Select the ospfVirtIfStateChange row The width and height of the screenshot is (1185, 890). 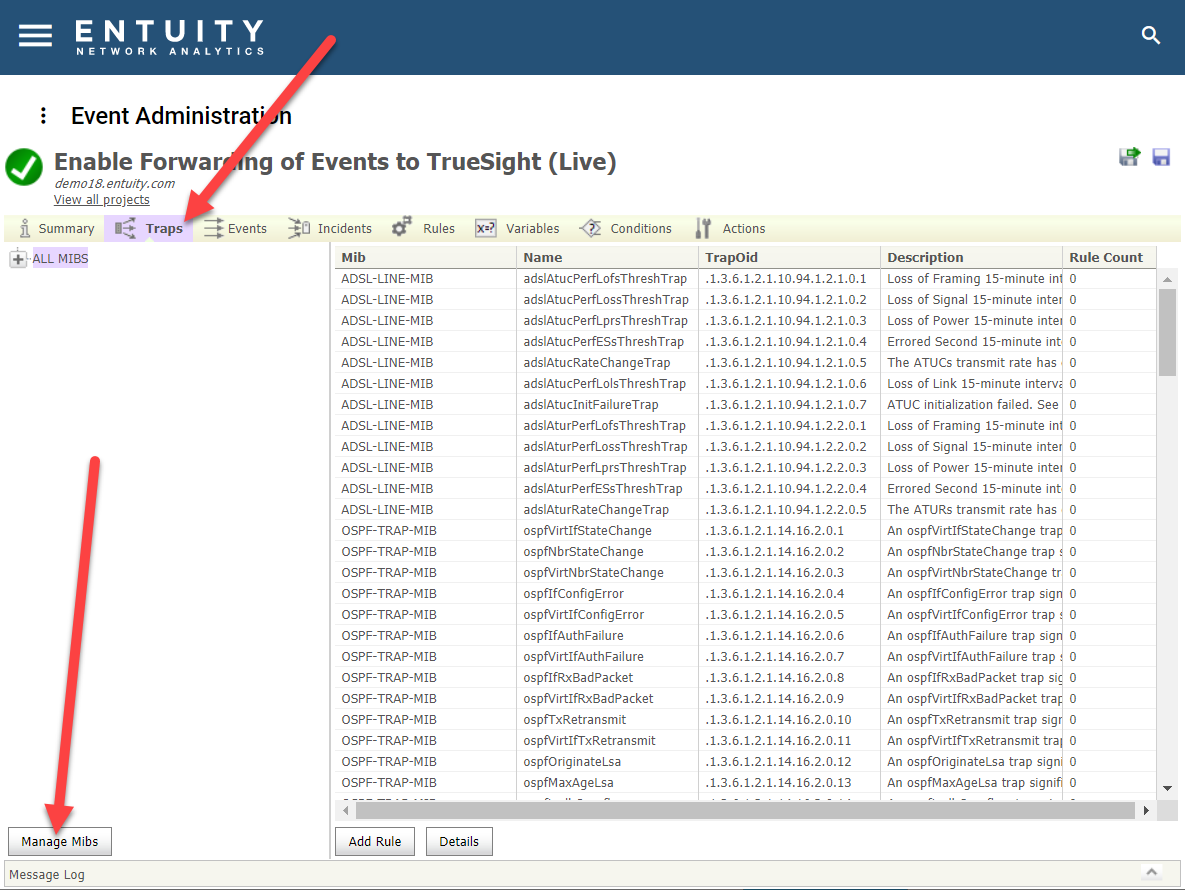745,531
